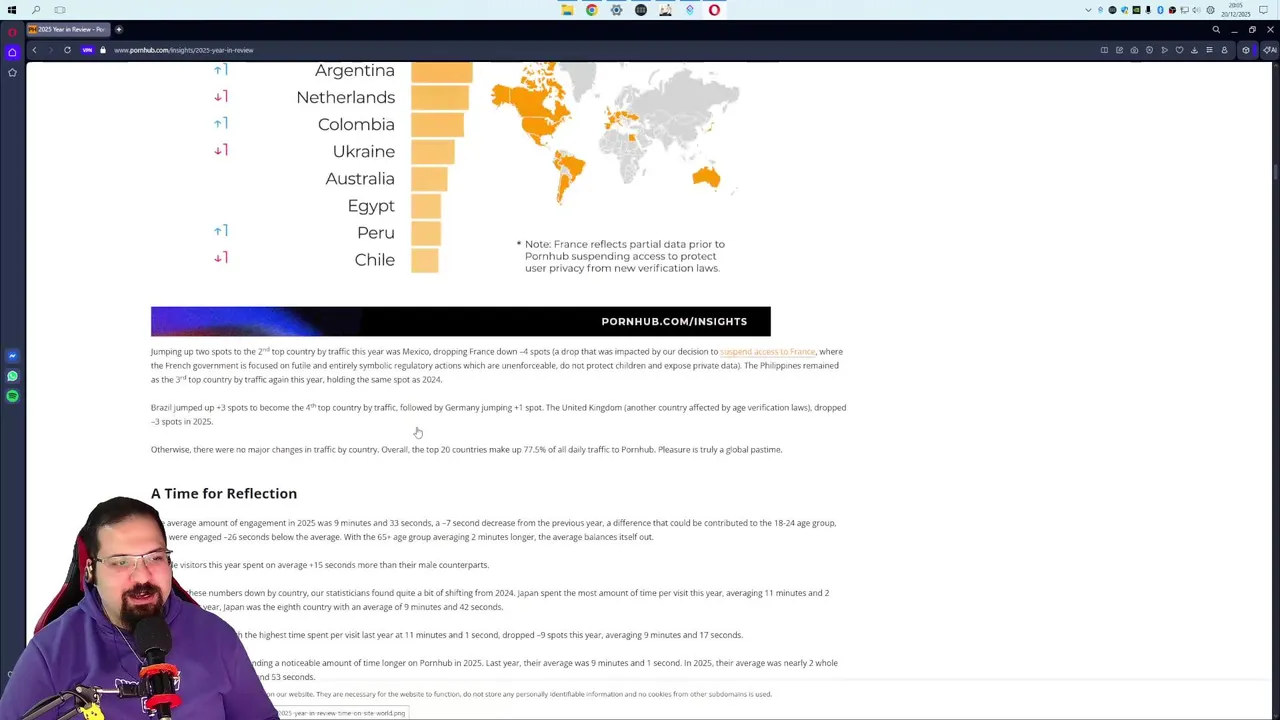The image size is (1280, 720).
Task: Open the profile account icon
Action: (x=1224, y=50)
